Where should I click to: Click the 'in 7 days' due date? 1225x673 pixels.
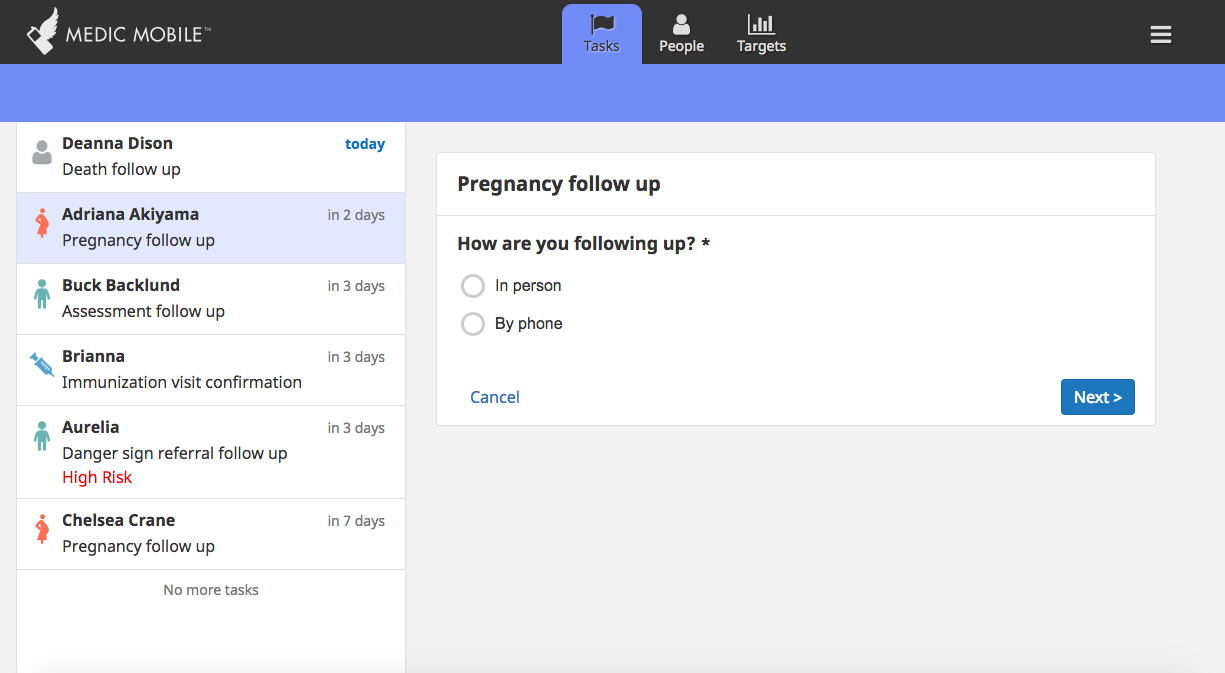356,521
